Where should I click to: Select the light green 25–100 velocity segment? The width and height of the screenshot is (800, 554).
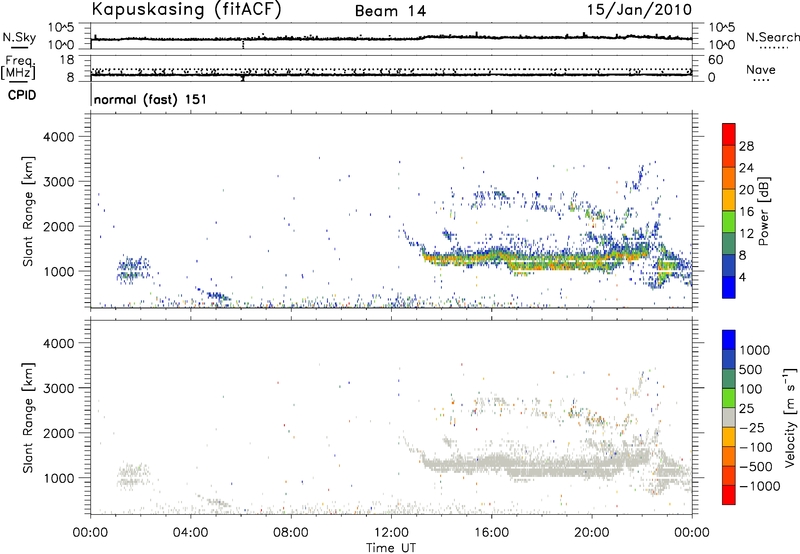click(729, 398)
